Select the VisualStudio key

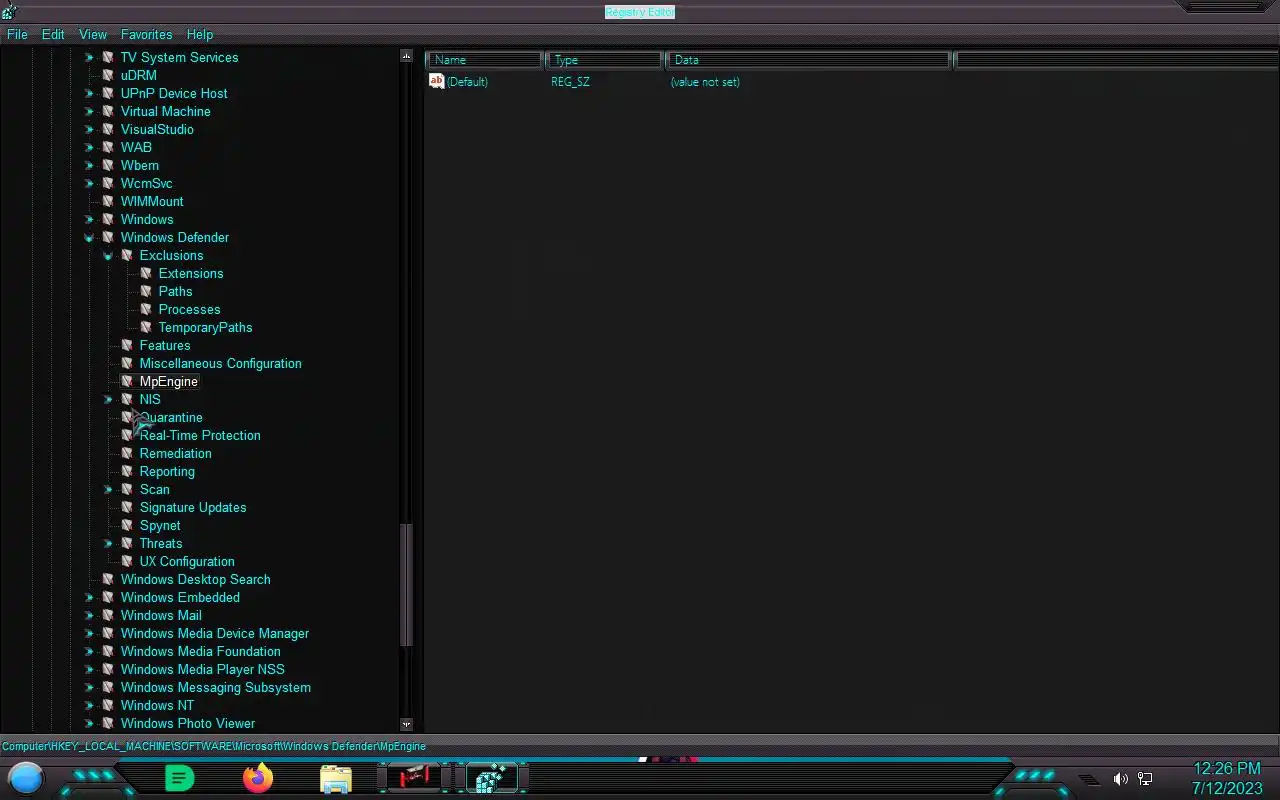click(x=157, y=129)
